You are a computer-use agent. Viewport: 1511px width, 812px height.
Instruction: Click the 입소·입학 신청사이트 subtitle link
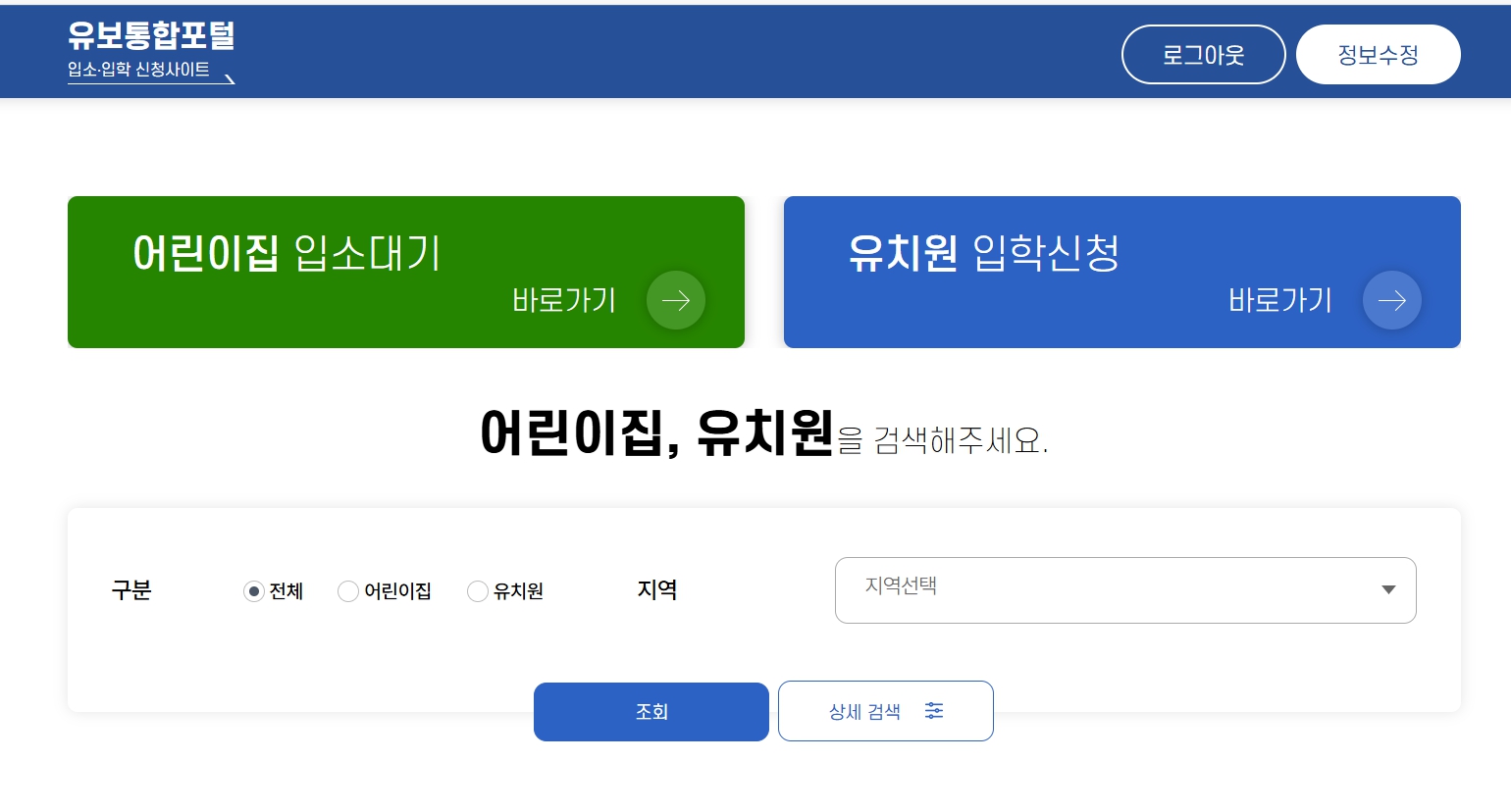point(139,69)
